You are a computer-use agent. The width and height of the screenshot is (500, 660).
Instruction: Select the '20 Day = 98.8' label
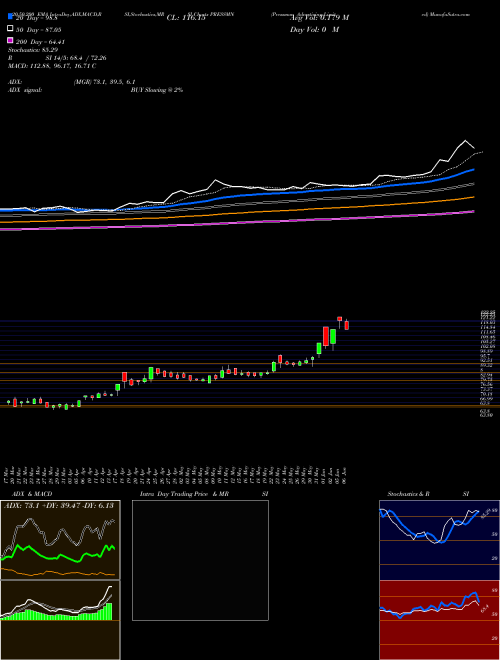tap(37, 18)
